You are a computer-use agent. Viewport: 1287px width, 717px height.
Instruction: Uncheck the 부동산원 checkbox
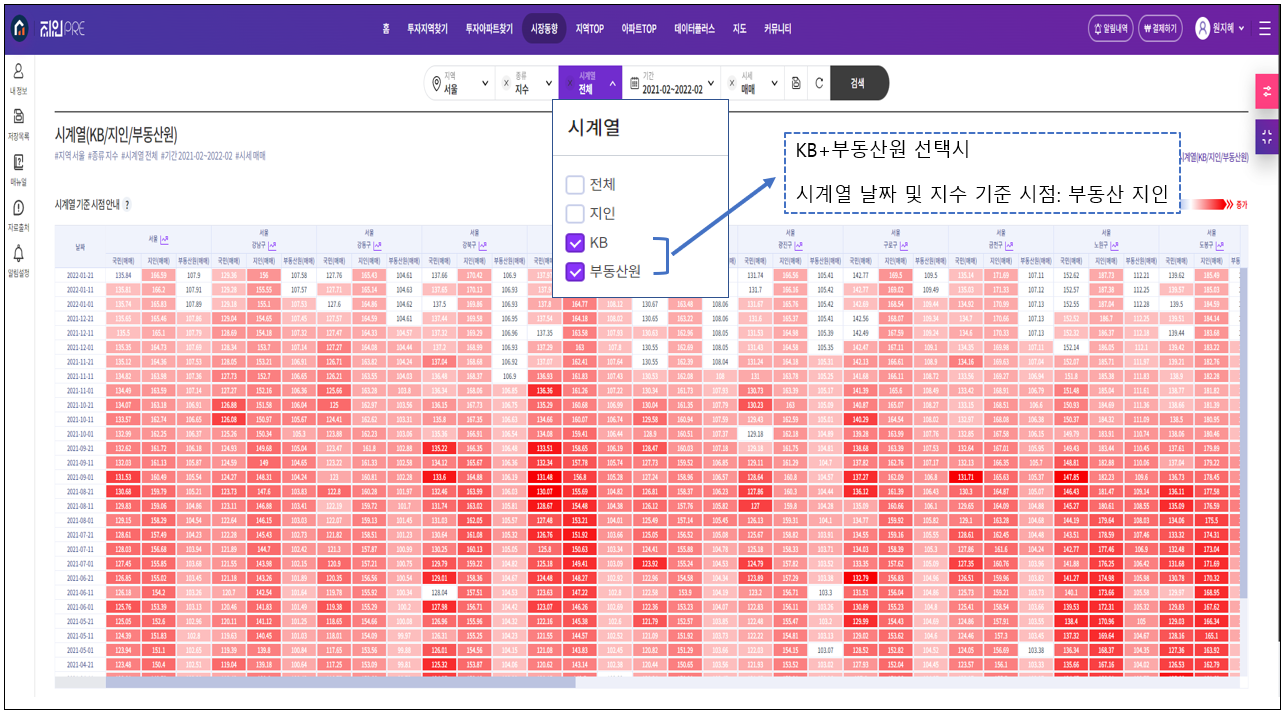(x=575, y=271)
